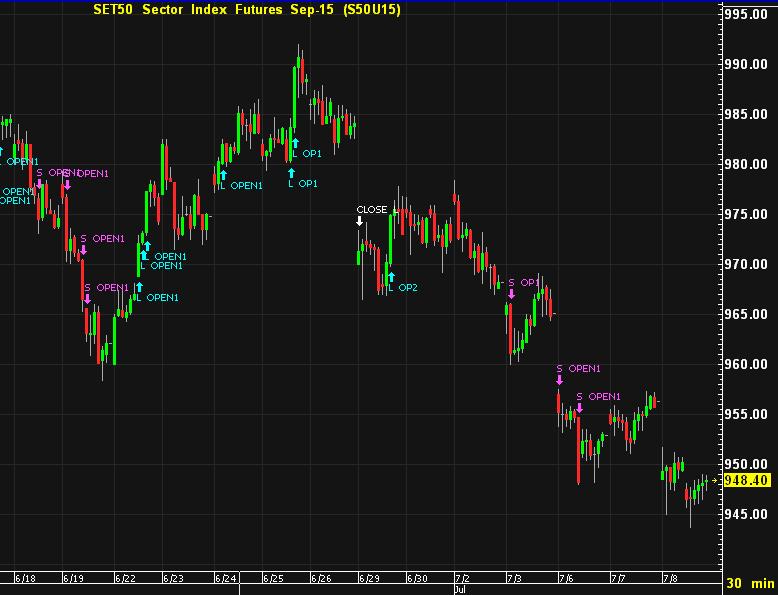Image resolution: width=778 pixels, height=595 pixels.
Task: Select the S OPEN1 arrow near 960.00
Action: click(x=559, y=379)
